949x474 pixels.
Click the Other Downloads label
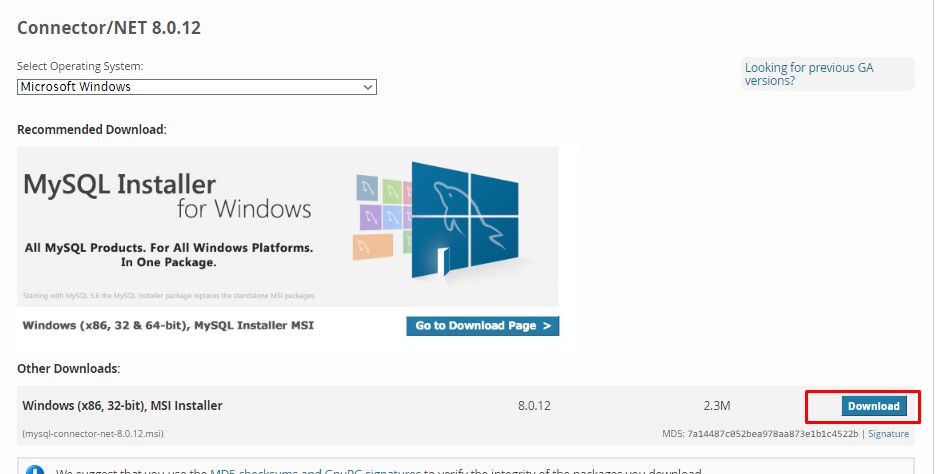[x=68, y=368]
